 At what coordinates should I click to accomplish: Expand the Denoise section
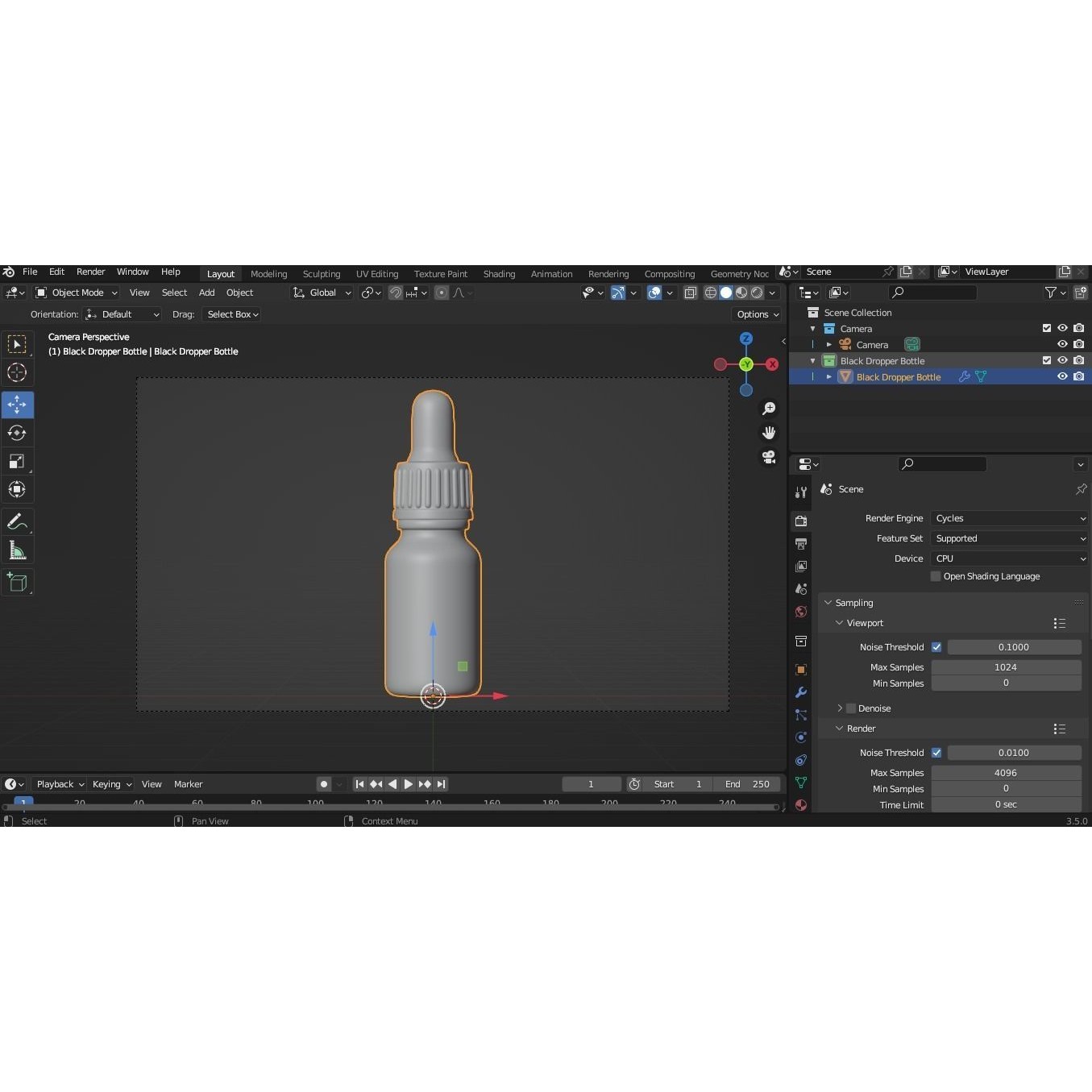[x=840, y=708]
